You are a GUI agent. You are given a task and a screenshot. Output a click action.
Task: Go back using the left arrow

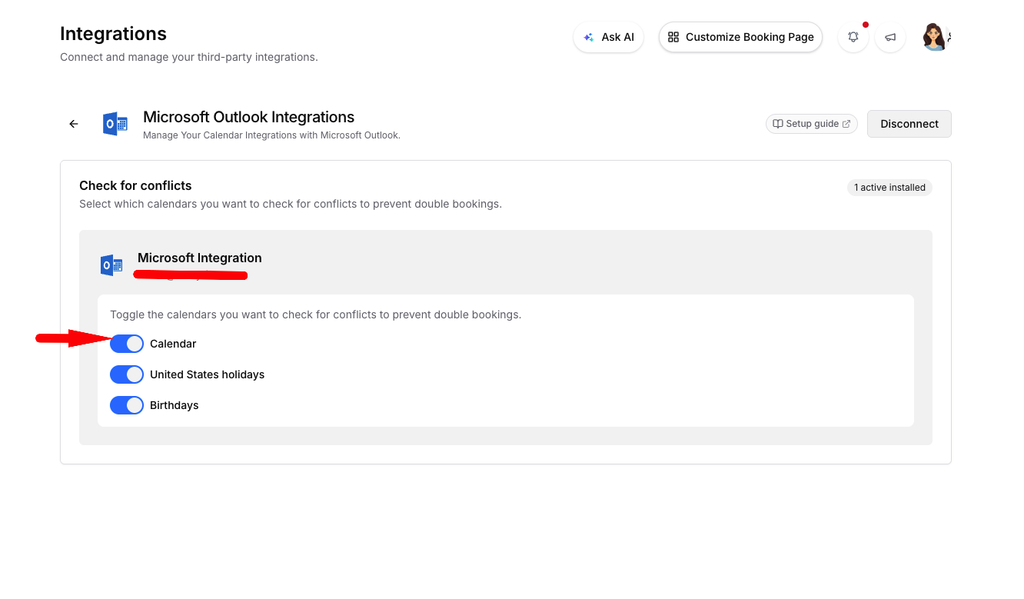click(x=74, y=123)
